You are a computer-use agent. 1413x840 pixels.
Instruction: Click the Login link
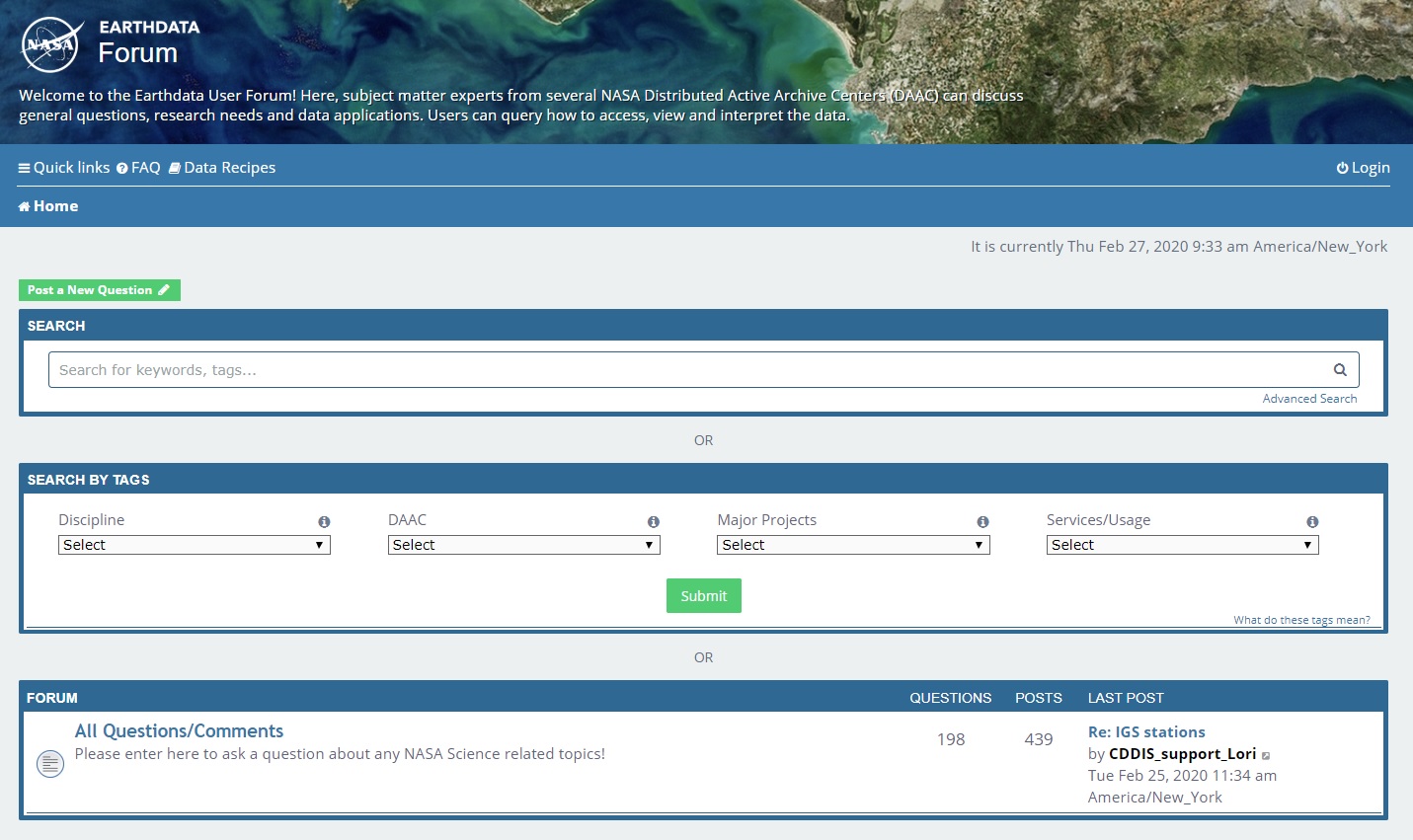pyautogui.click(x=1363, y=168)
